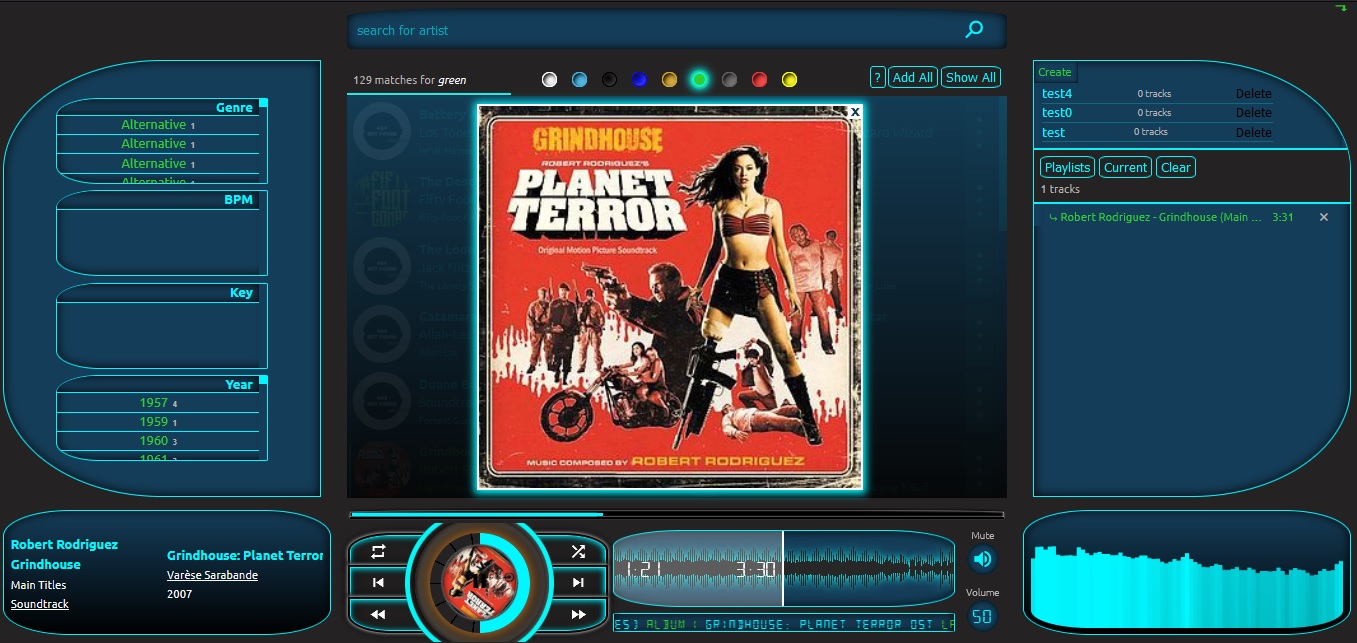Click the Add All button
This screenshot has height=643, width=1357.
tap(912, 77)
